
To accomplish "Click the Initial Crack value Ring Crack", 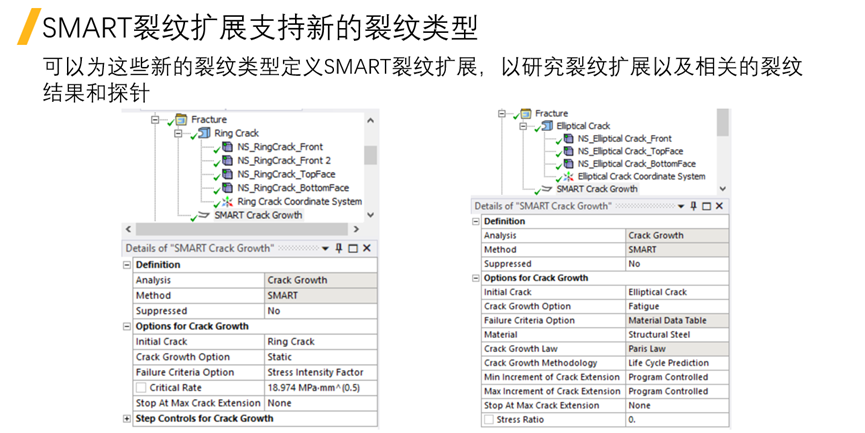I will pyautogui.click(x=321, y=342).
